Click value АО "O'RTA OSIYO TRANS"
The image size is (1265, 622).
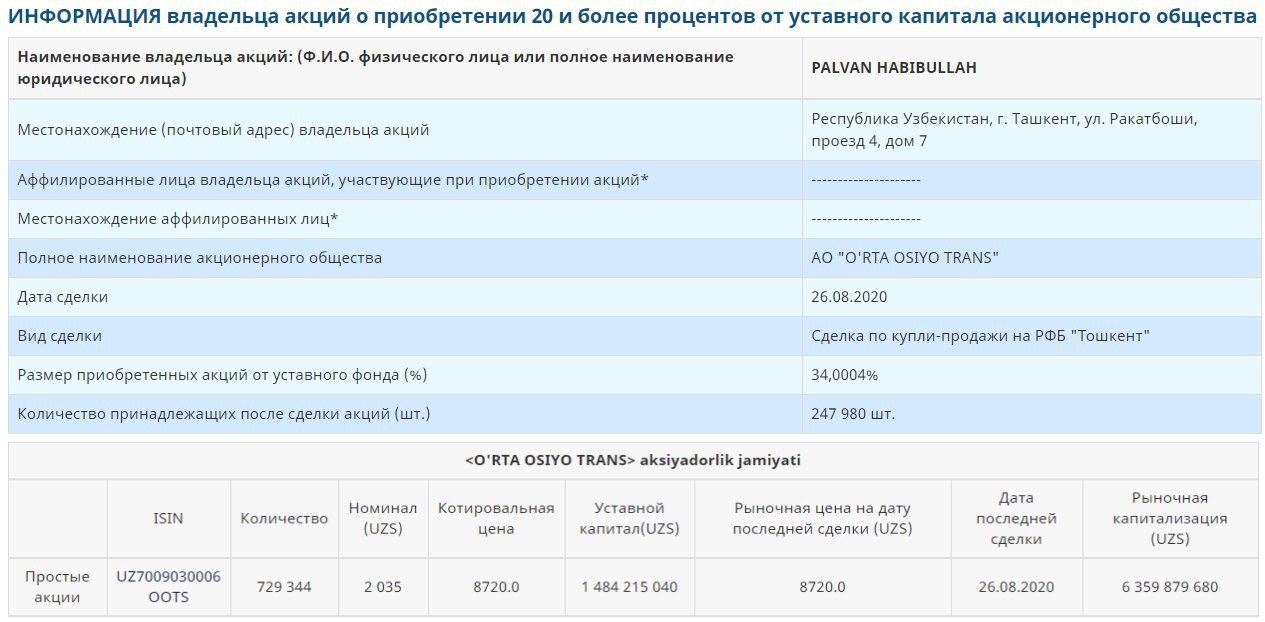pyautogui.click(x=905, y=258)
